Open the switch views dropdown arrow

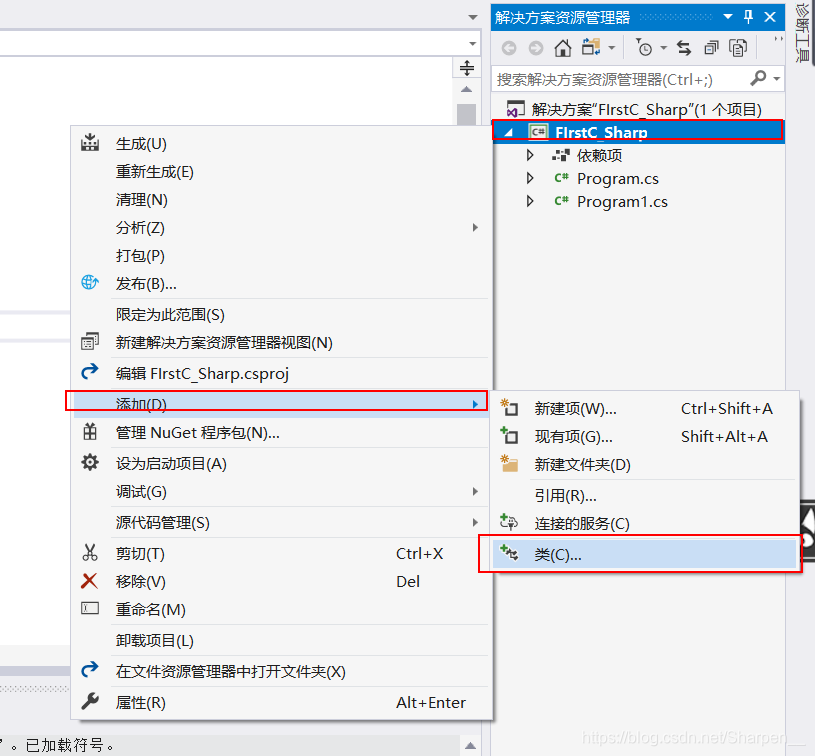[x=612, y=48]
